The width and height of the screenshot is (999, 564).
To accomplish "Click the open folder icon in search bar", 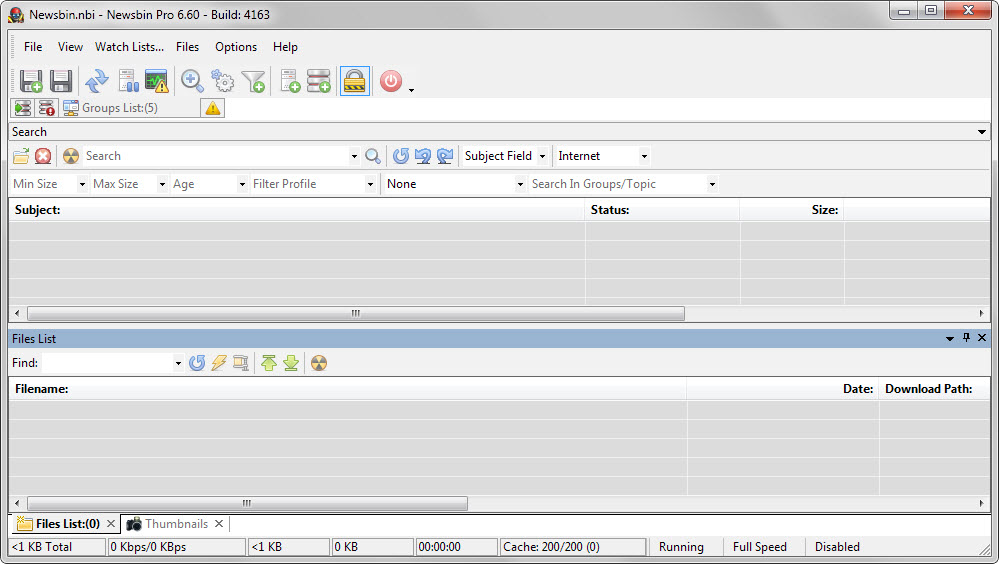I will [21, 156].
